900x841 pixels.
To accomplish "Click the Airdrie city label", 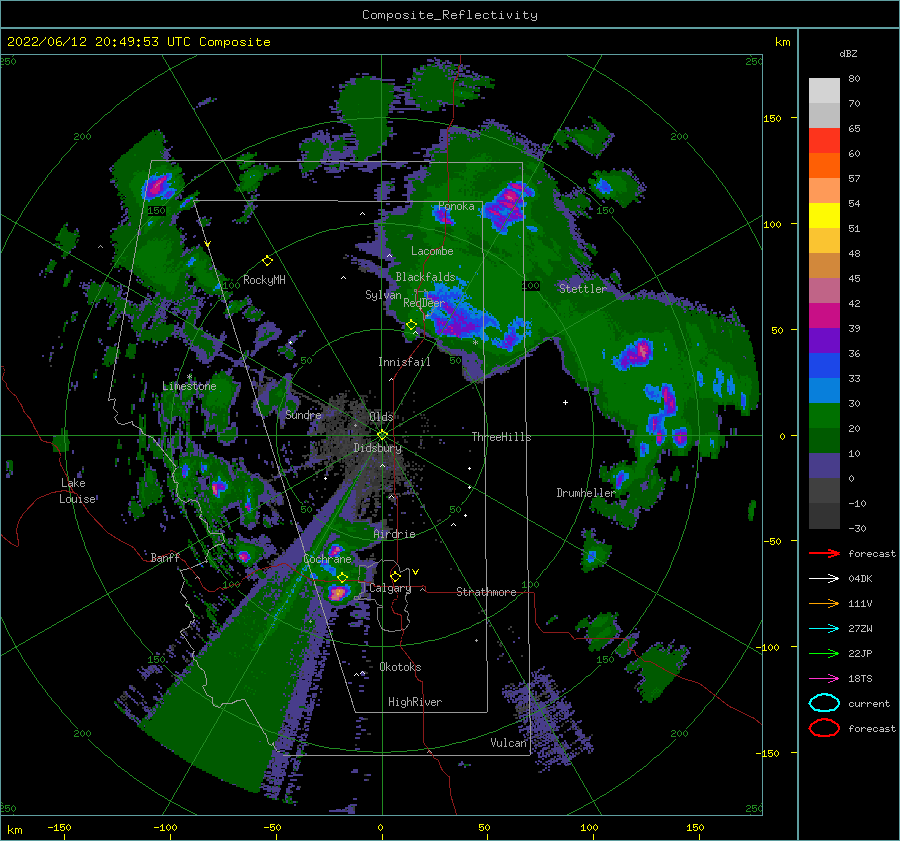I will (394, 534).
